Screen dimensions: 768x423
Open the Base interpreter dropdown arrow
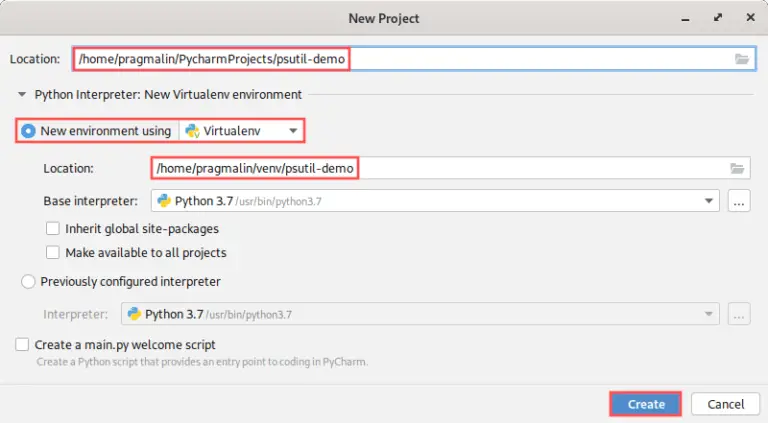(x=709, y=201)
